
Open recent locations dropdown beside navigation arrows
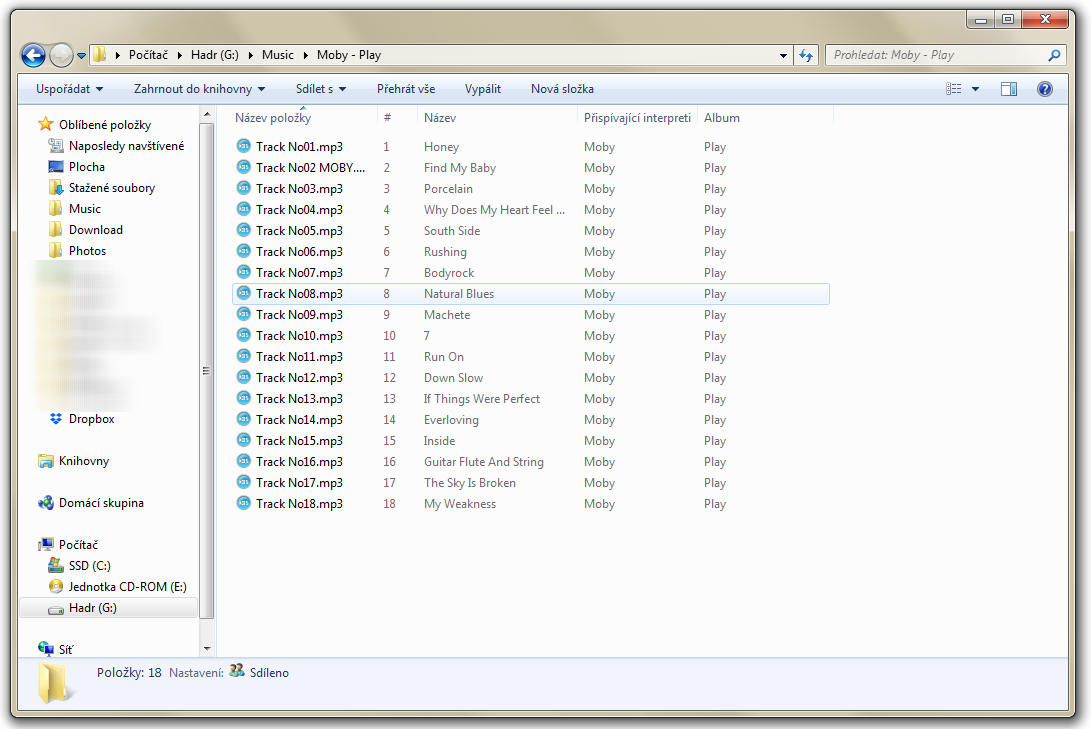click(x=81, y=56)
